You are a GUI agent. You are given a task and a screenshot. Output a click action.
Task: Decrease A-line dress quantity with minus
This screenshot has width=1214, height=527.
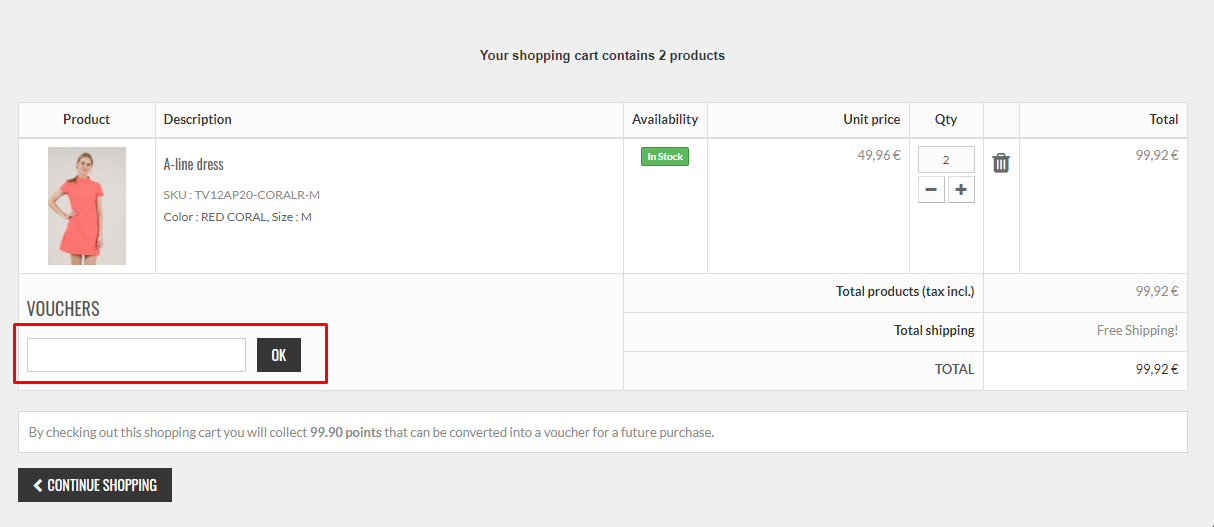(x=931, y=189)
